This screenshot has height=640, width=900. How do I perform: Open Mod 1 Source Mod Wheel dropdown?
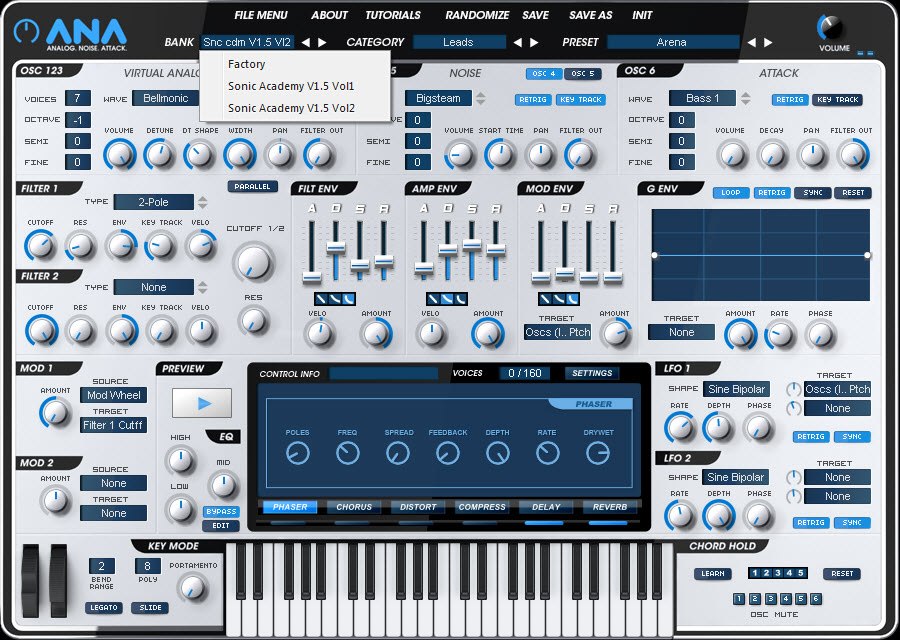point(114,395)
